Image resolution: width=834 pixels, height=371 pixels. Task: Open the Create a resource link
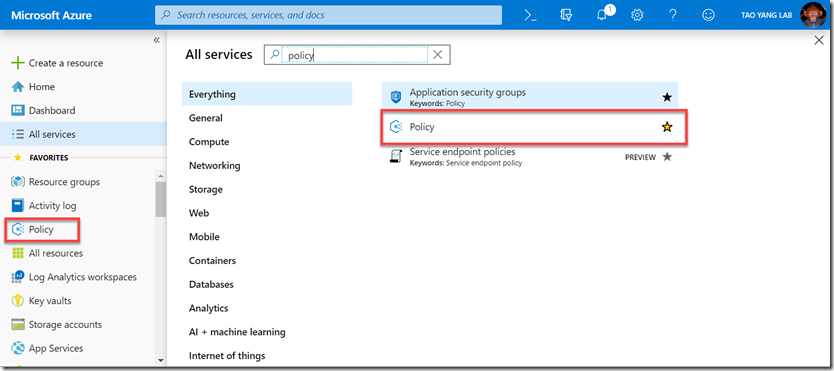pyautogui.click(x=66, y=63)
